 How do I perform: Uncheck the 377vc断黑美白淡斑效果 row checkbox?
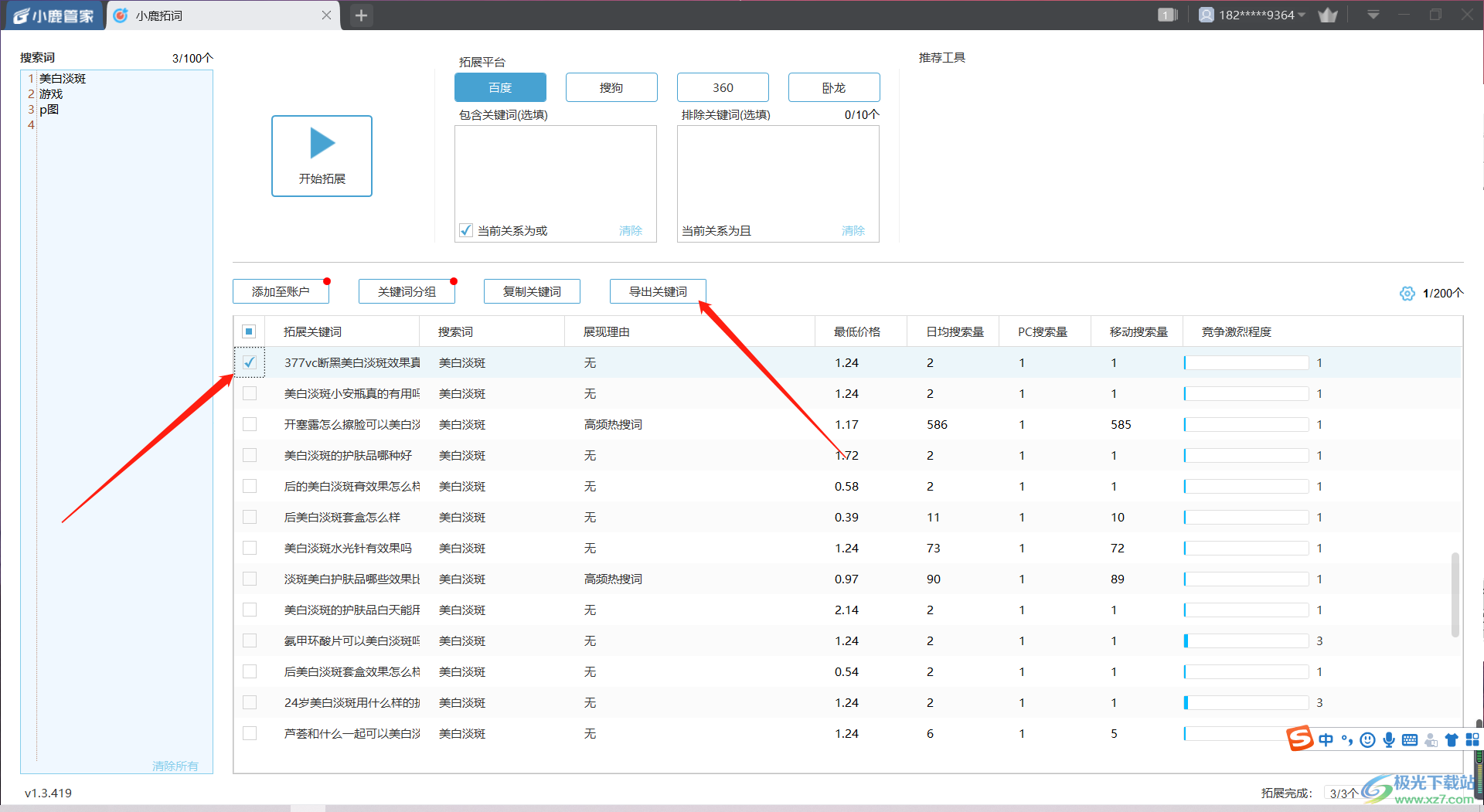click(250, 362)
